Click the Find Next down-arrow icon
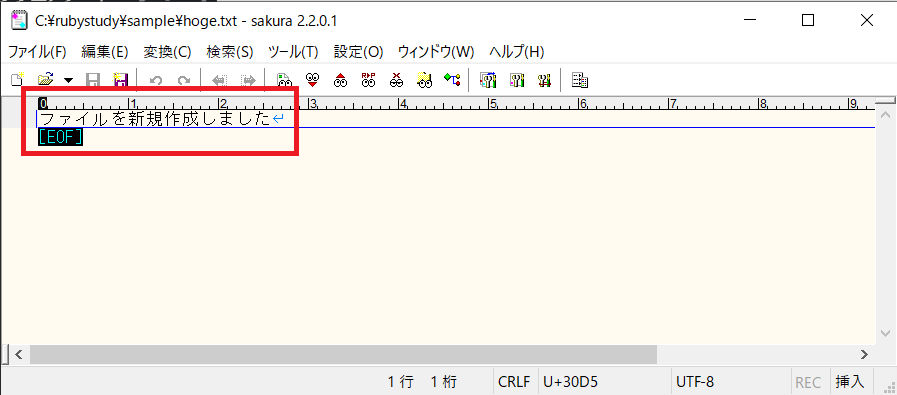897x395 pixels. (x=312, y=80)
